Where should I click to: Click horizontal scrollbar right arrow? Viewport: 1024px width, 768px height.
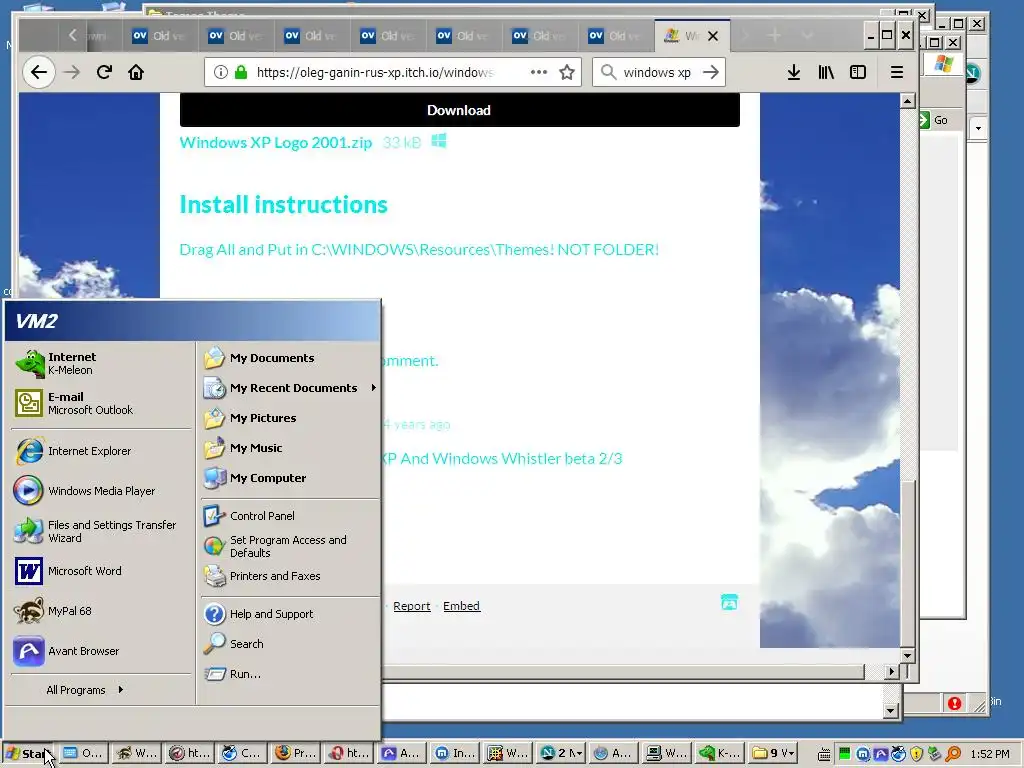(x=892, y=671)
